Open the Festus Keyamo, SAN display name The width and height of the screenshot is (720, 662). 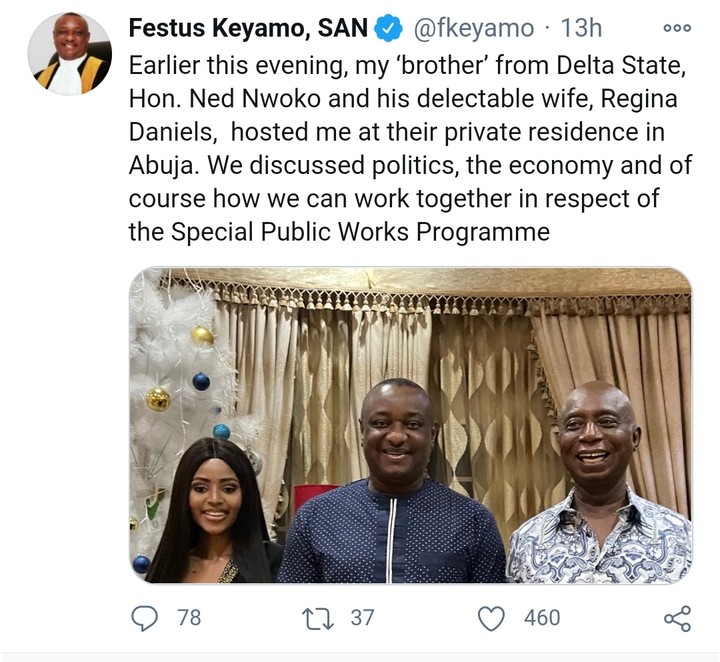pyautogui.click(x=249, y=31)
